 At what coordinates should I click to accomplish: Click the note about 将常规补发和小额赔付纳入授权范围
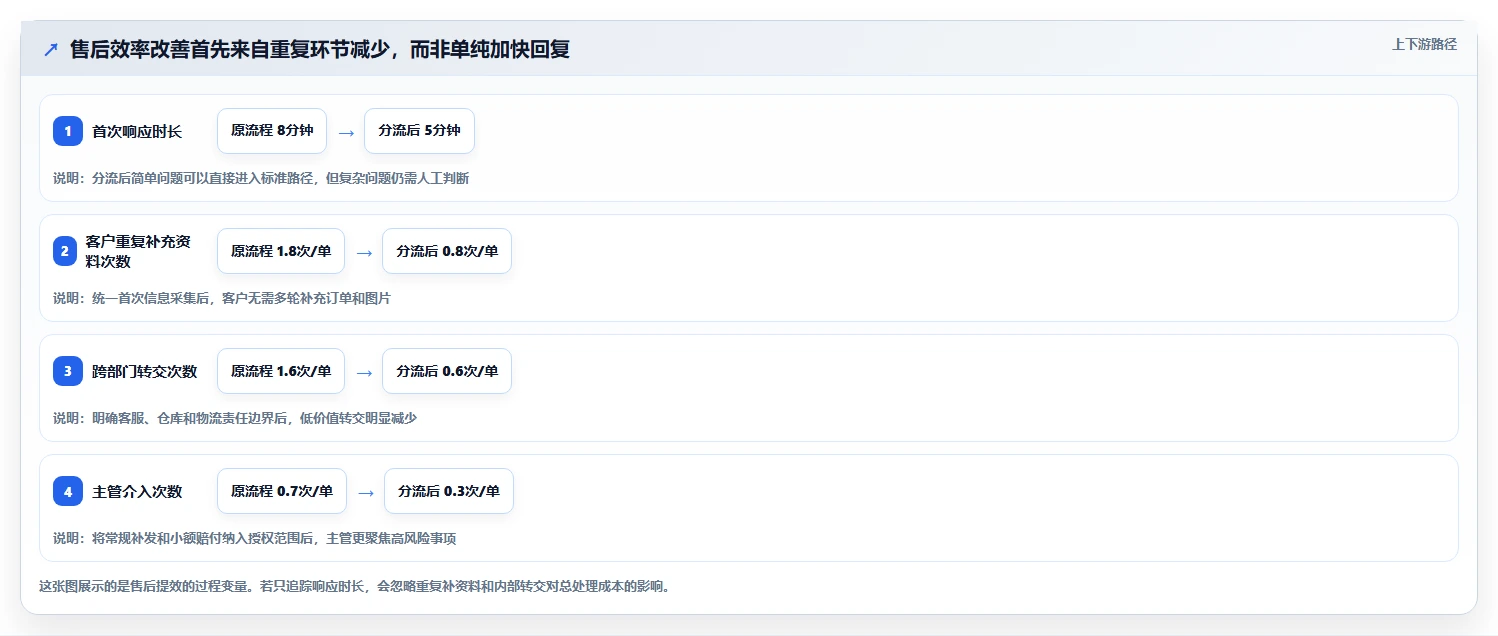255,538
